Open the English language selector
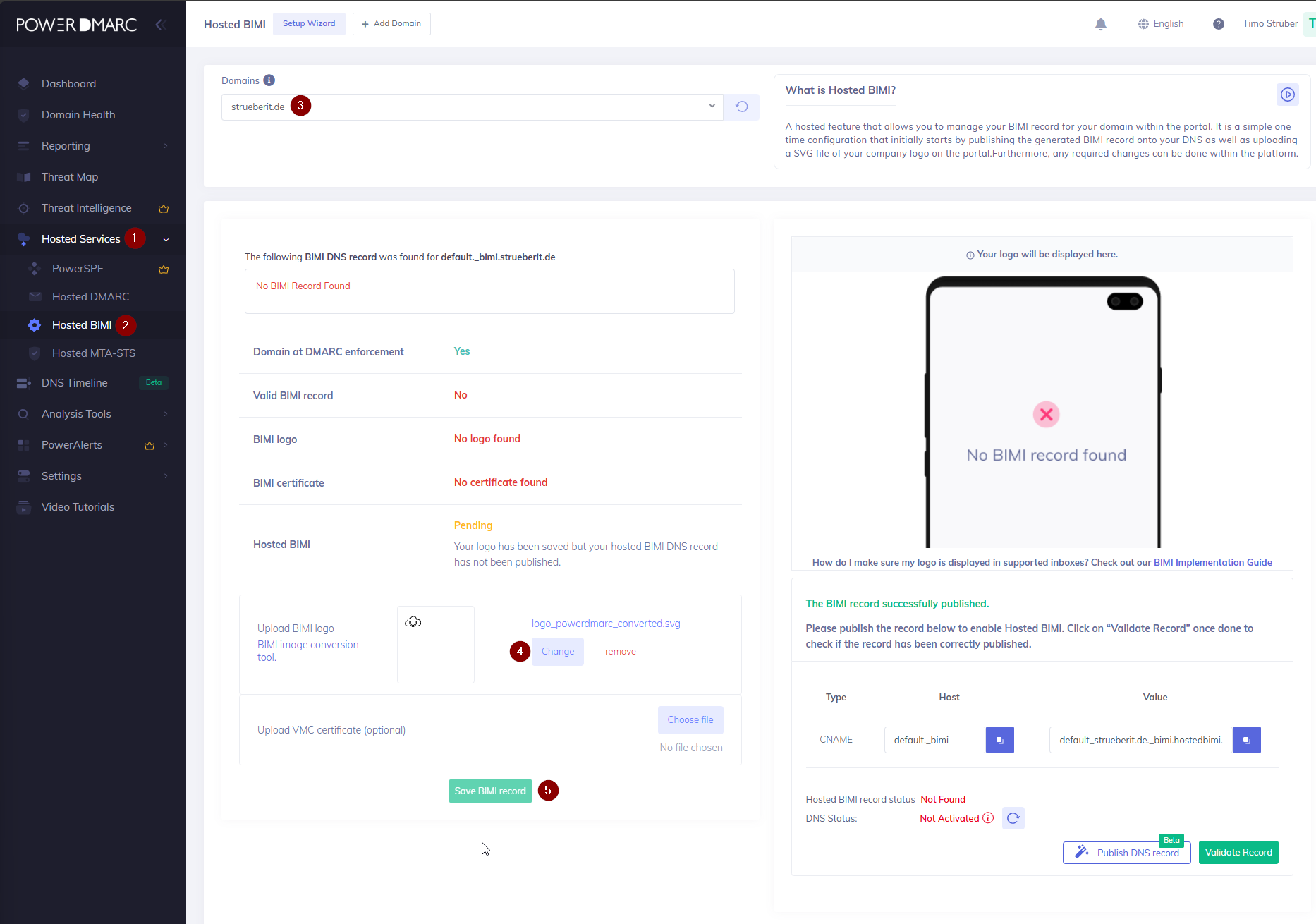 pos(1161,24)
